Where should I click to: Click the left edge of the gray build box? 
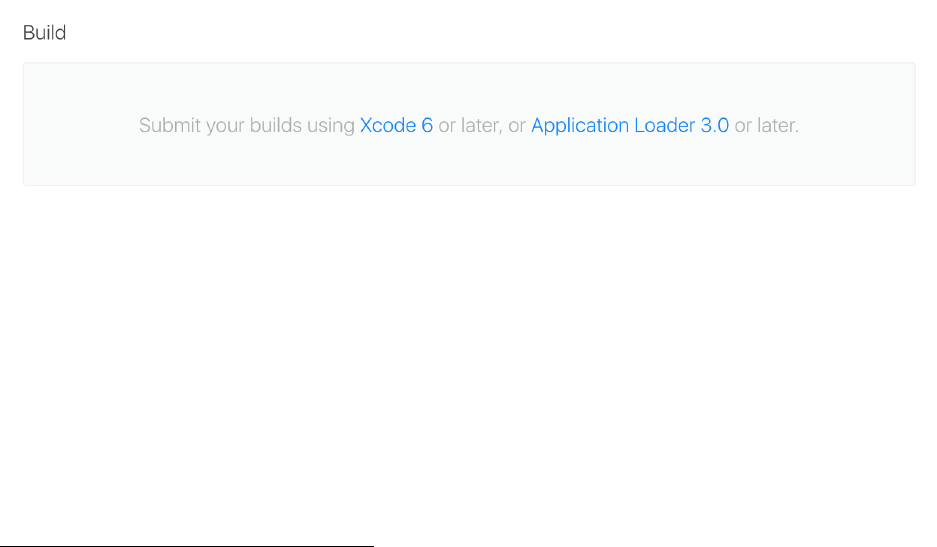pos(26,124)
